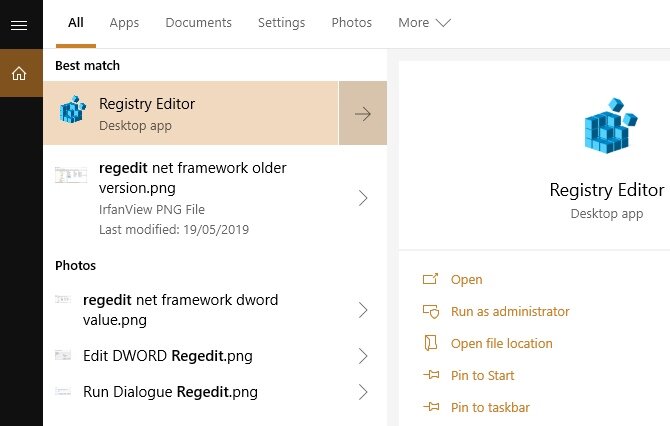Click the Last modified: 19/05/2019 text
The width and height of the screenshot is (670, 426).
[x=174, y=230]
